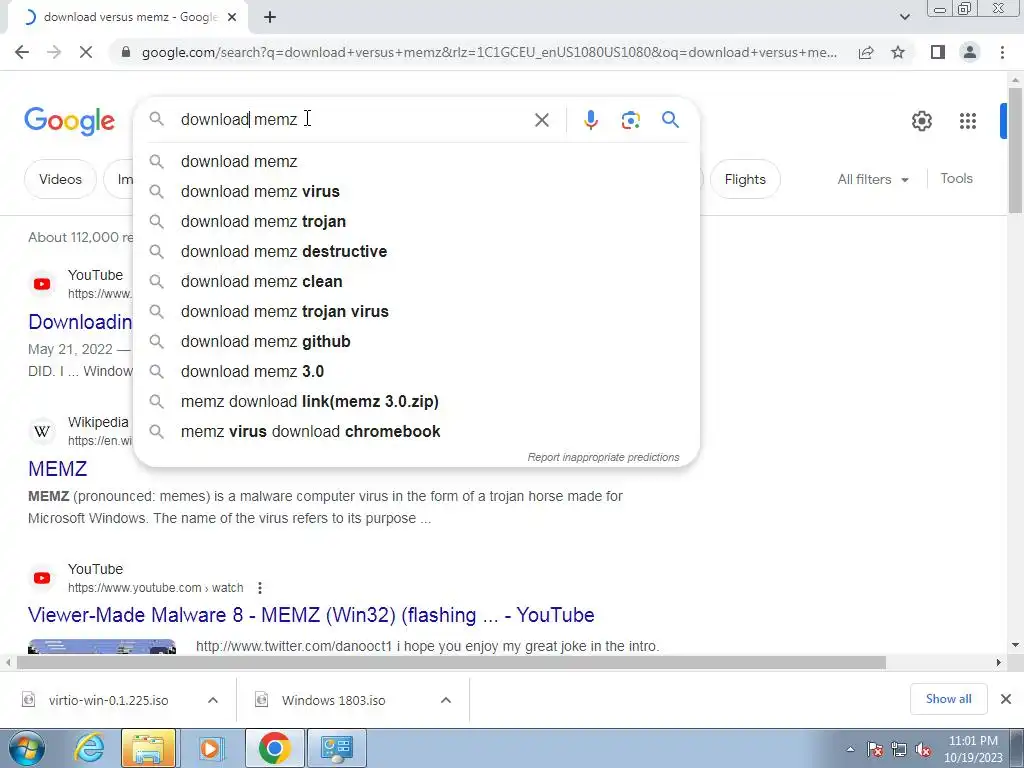Choose suggestion 'download memz clean'

pos(417,281)
